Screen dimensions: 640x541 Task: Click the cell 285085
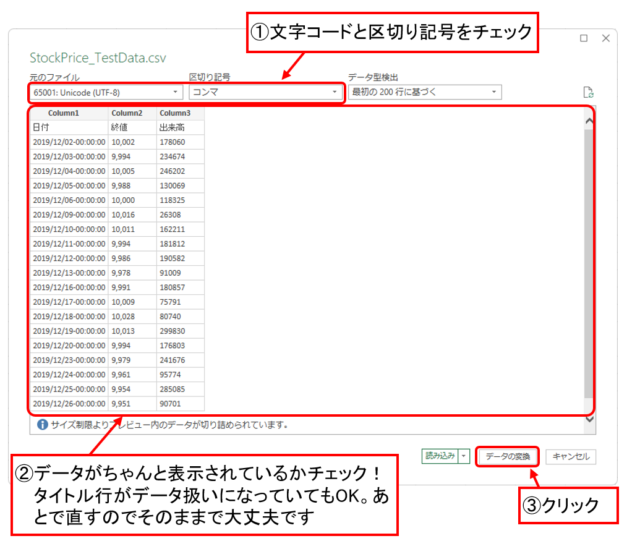click(180, 389)
